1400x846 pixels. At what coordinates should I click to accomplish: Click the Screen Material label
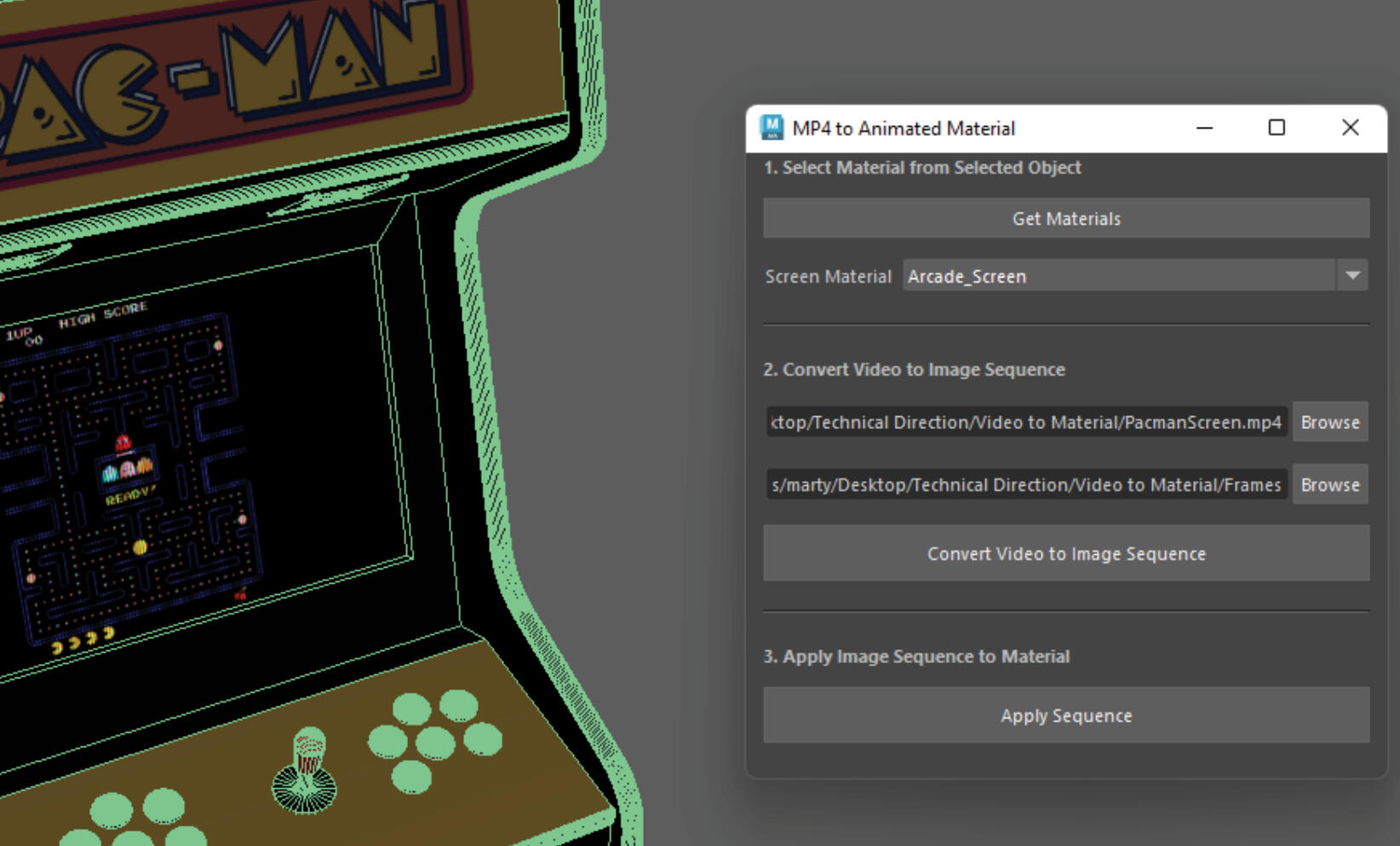pos(827,275)
